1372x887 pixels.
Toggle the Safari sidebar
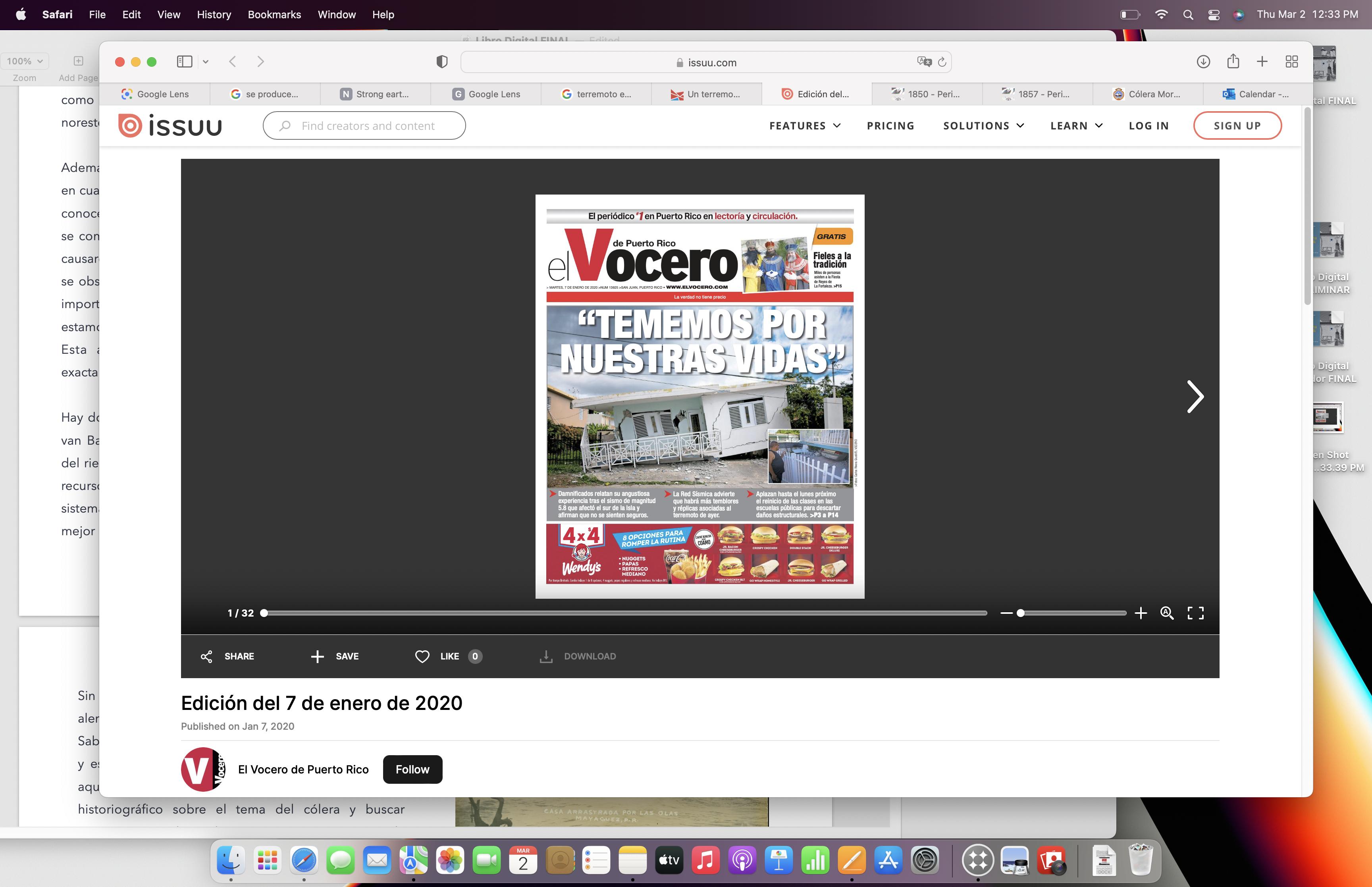pyautogui.click(x=184, y=62)
